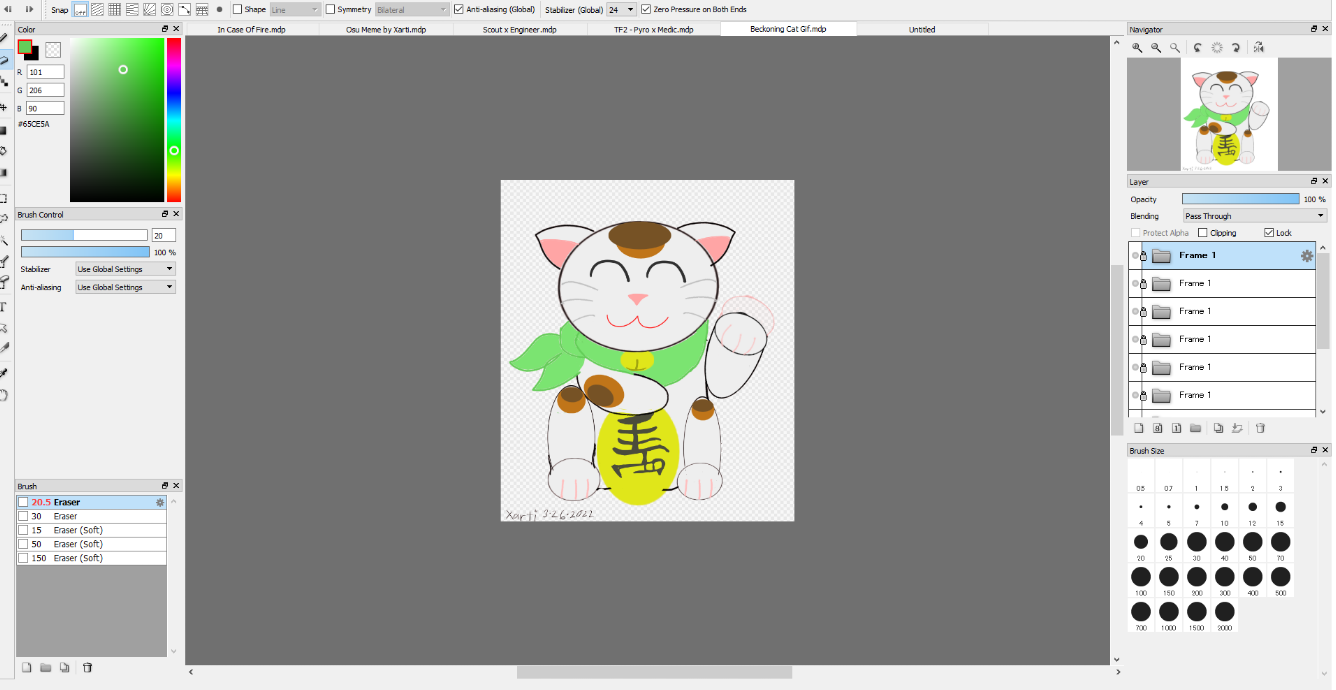This screenshot has height=690, width=1336.
Task: Enable the concentric circle snap icon
Action: pyautogui.click(x=167, y=9)
